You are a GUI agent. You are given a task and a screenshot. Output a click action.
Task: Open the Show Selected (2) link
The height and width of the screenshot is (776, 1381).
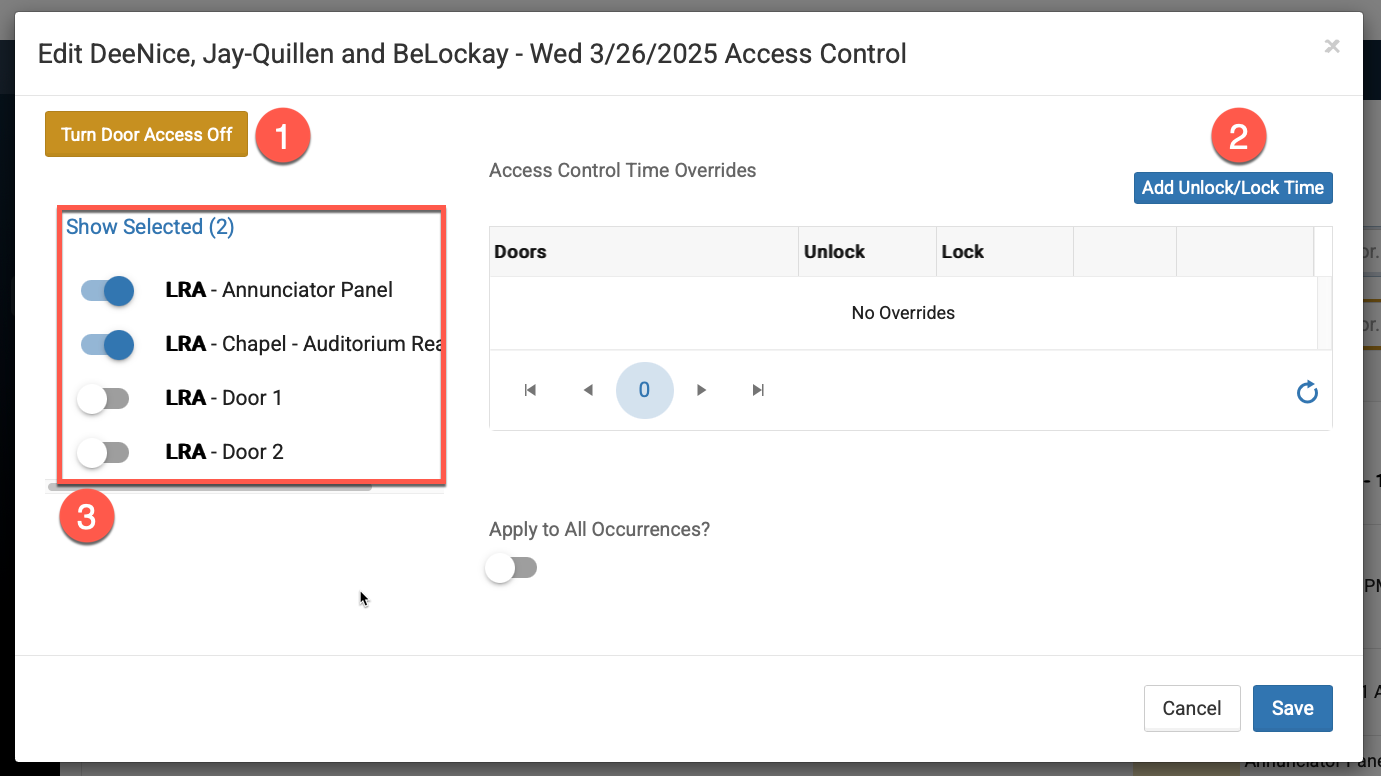pyautogui.click(x=150, y=227)
